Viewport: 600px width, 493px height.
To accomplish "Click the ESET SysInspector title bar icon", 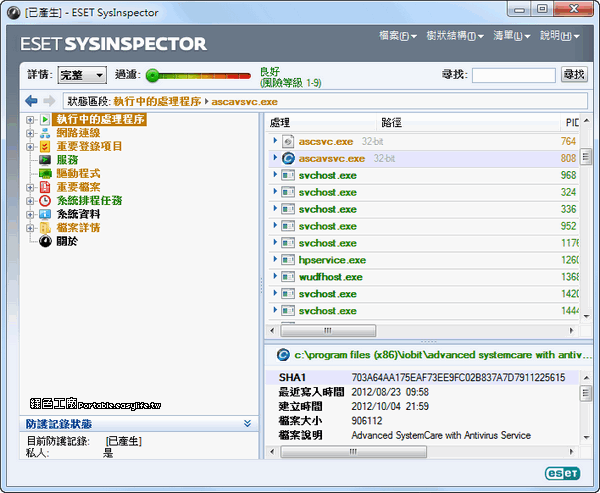I will 13,13.
